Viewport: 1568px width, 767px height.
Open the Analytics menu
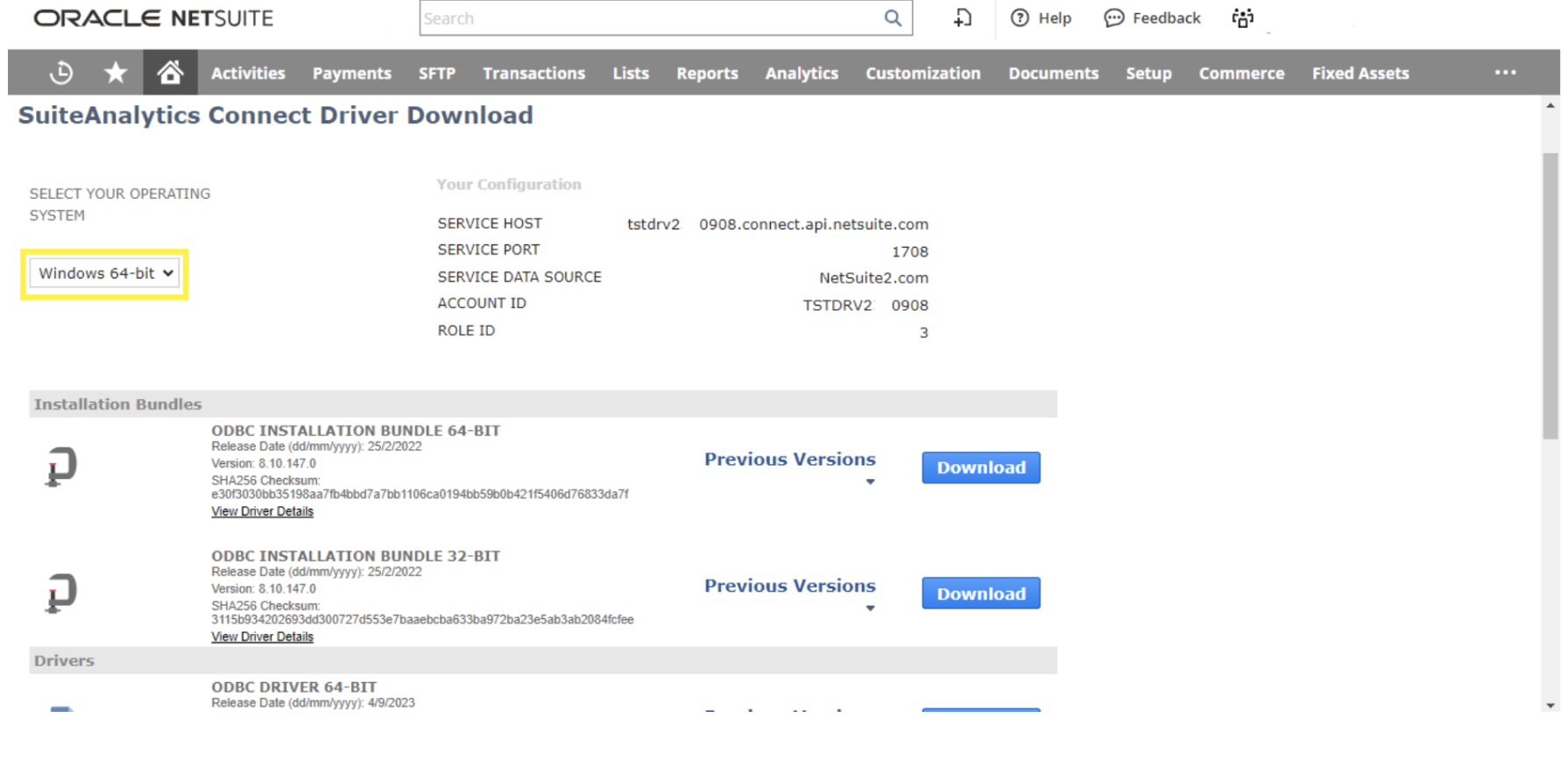pos(802,74)
